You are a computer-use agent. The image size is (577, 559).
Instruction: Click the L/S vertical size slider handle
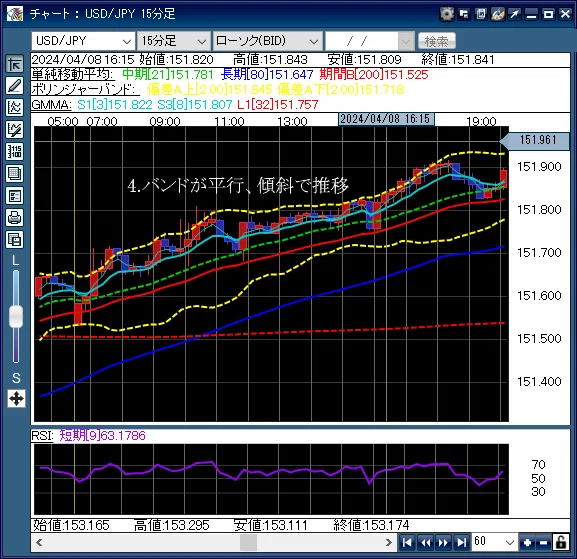tap(16, 316)
